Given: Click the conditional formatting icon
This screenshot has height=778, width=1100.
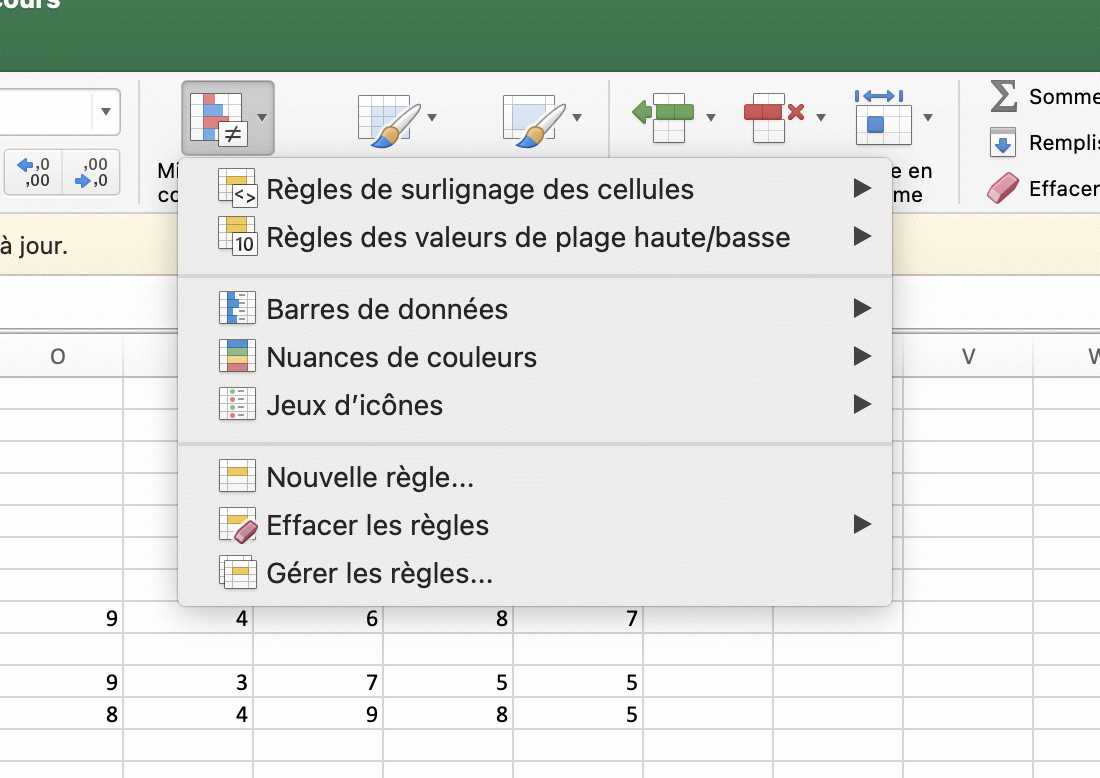Looking at the screenshot, I should 217,116.
